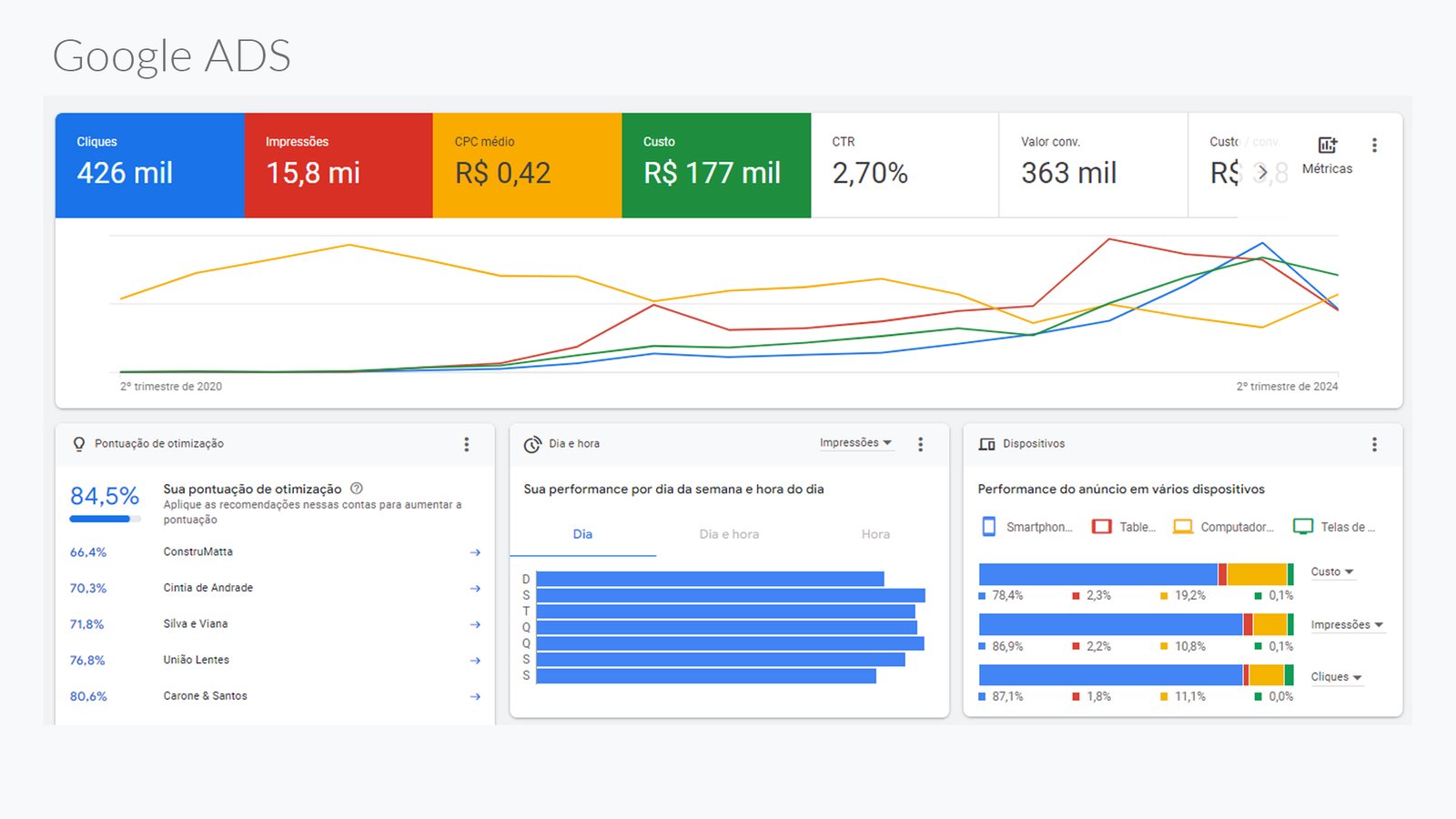This screenshot has height=819, width=1456.
Task: Open the Cliques dropdown in Dispositivos
Action: click(x=1336, y=677)
